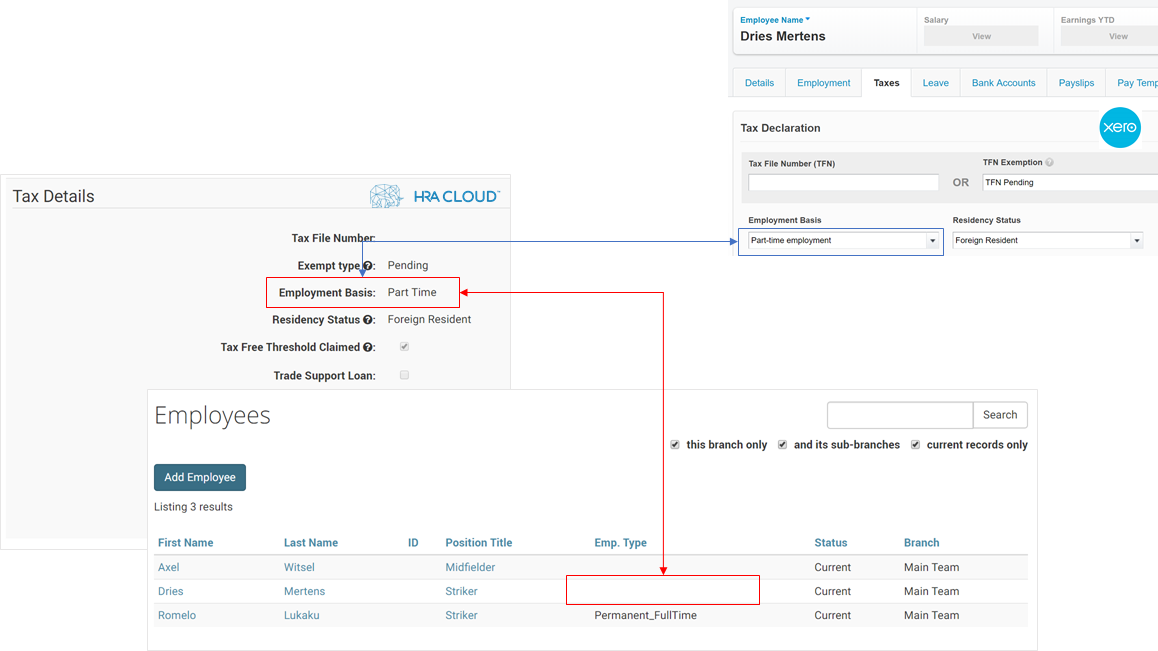Screen dimensions: 1158x651
Task: Click the Witsel last name link
Action: click(x=299, y=568)
